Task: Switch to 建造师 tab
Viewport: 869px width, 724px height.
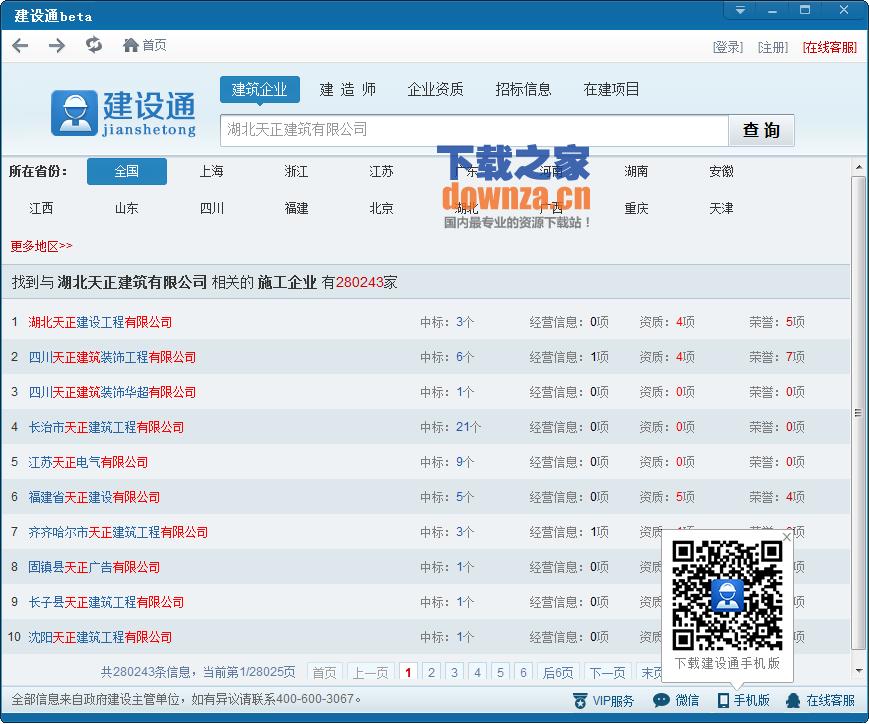Action: [347, 89]
